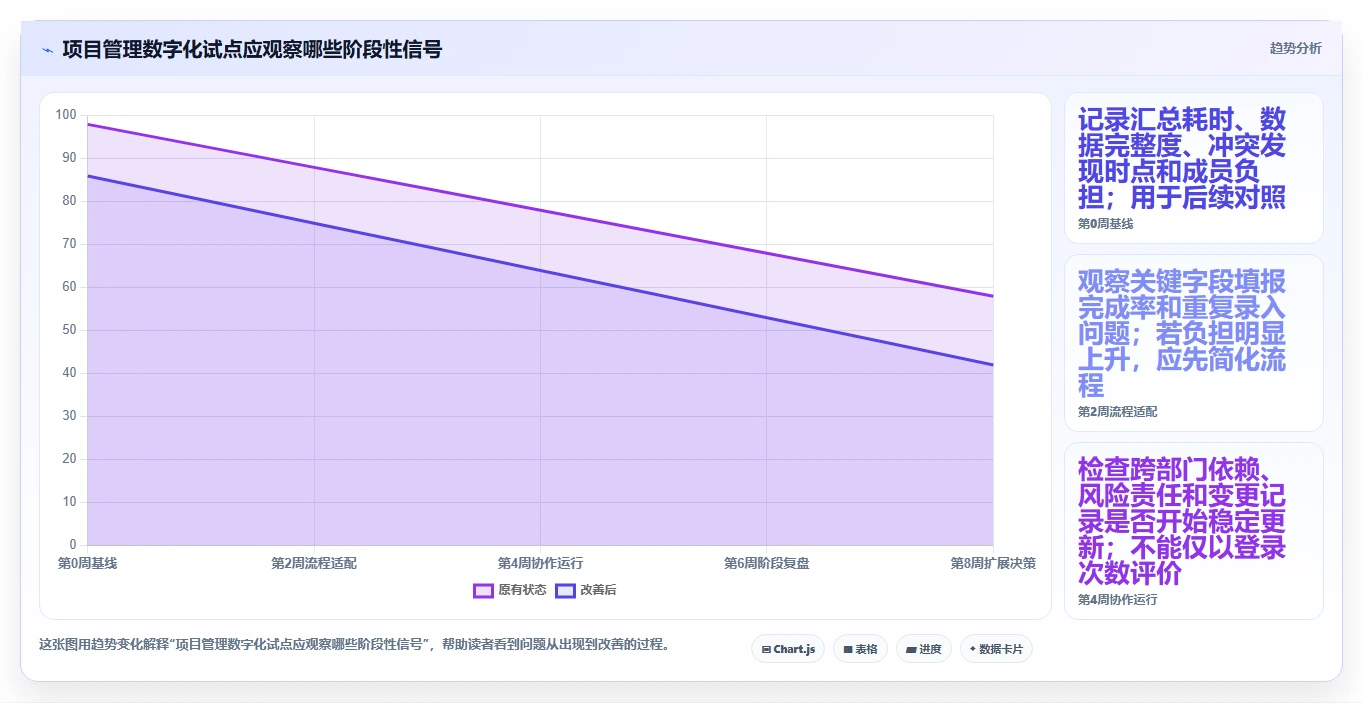1363x703 pixels.
Task: Toggle the 改善后 legend swatch
Action: 566,590
